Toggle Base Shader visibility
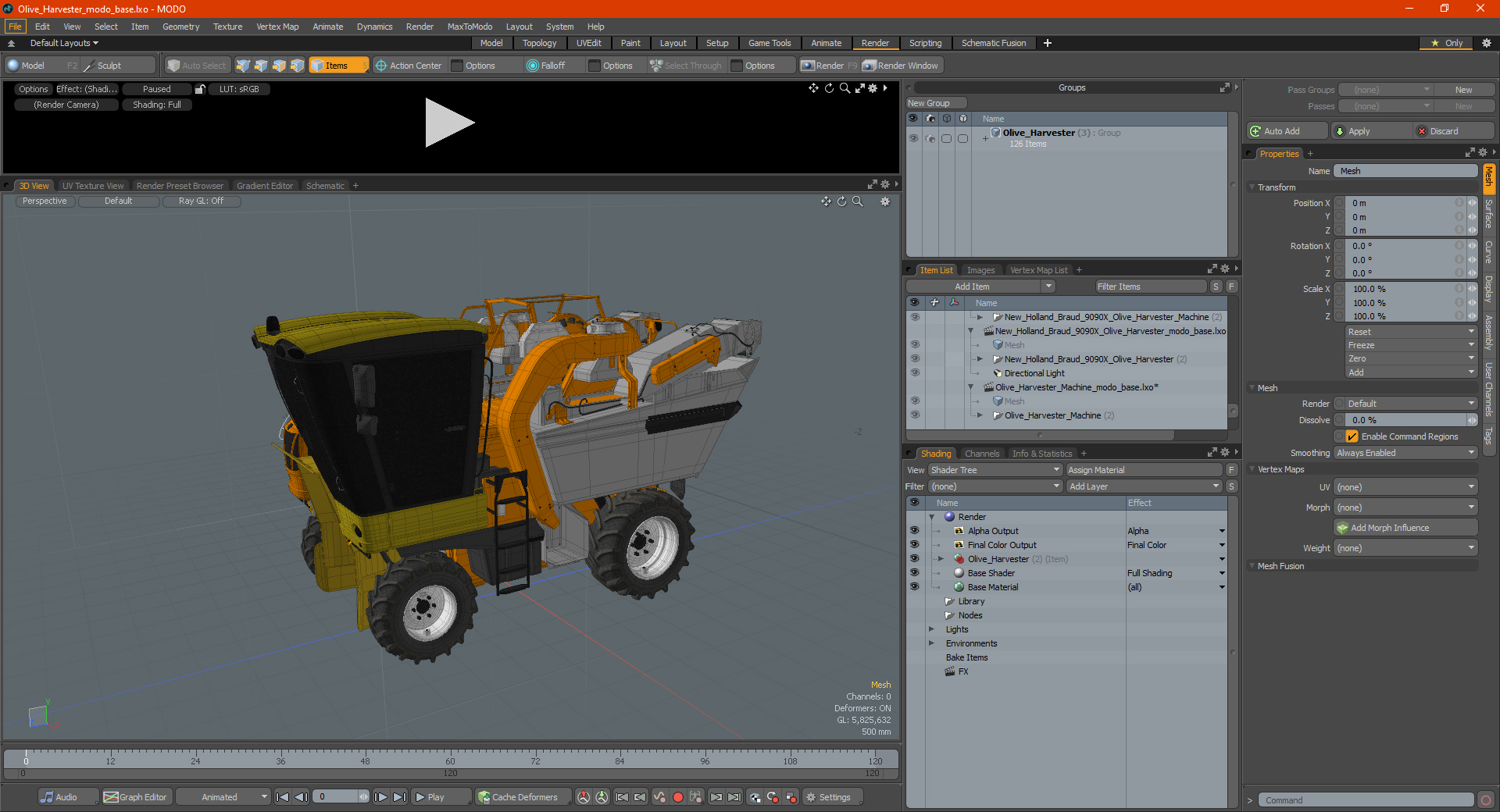 [x=914, y=573]
